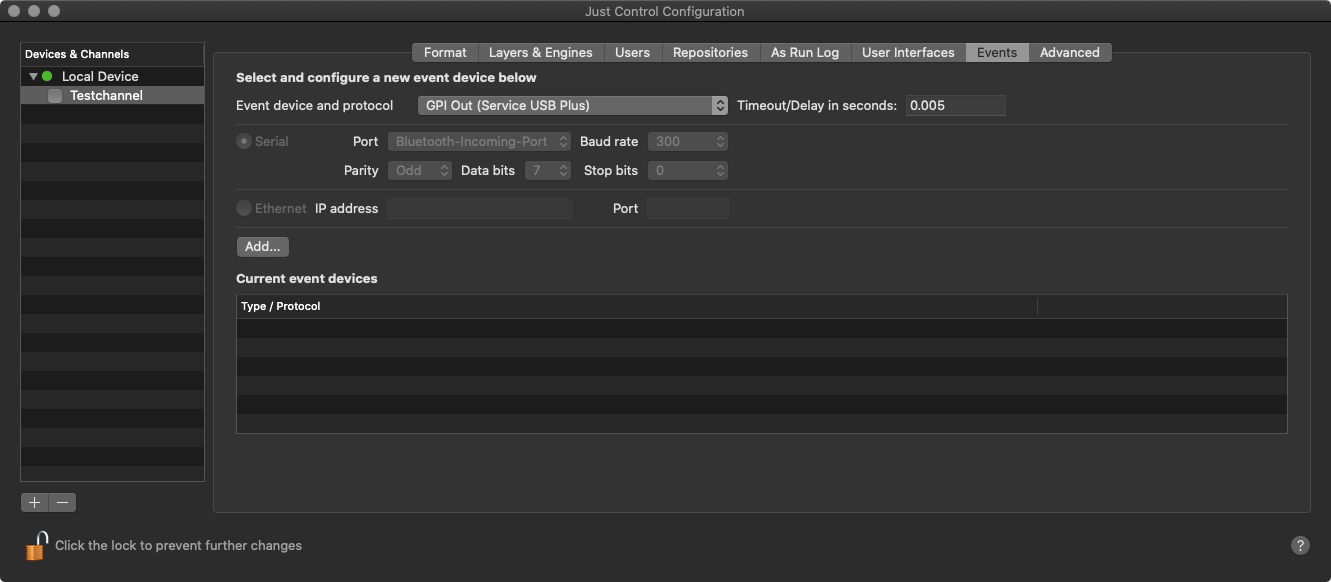Screen dimensions: 1331x582
Task: Switch to the As Run Log tab
Action: pyautogui.click(x=805, y=52)
